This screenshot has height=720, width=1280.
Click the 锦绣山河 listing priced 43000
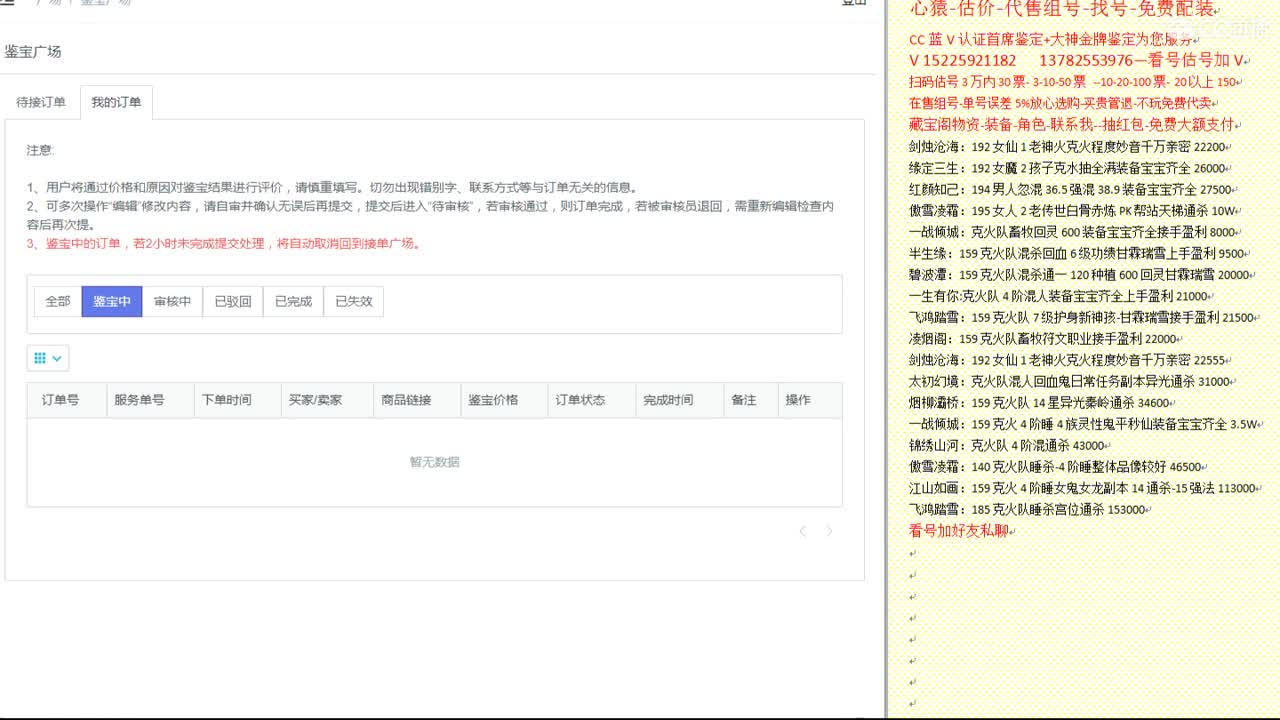[1007, 446]
